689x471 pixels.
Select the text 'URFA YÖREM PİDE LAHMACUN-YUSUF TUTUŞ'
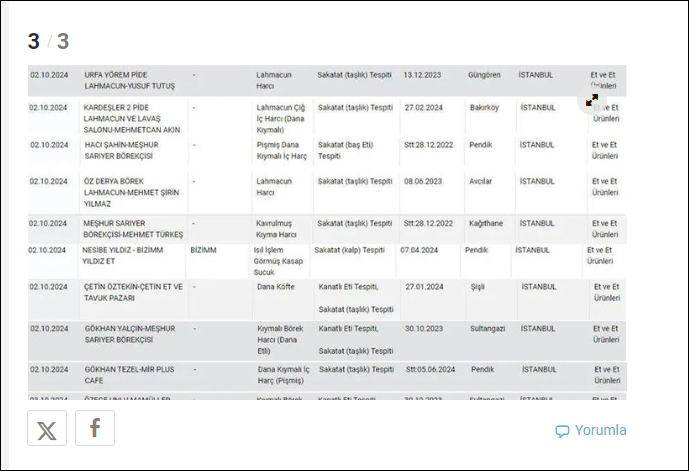pos(130,80)
